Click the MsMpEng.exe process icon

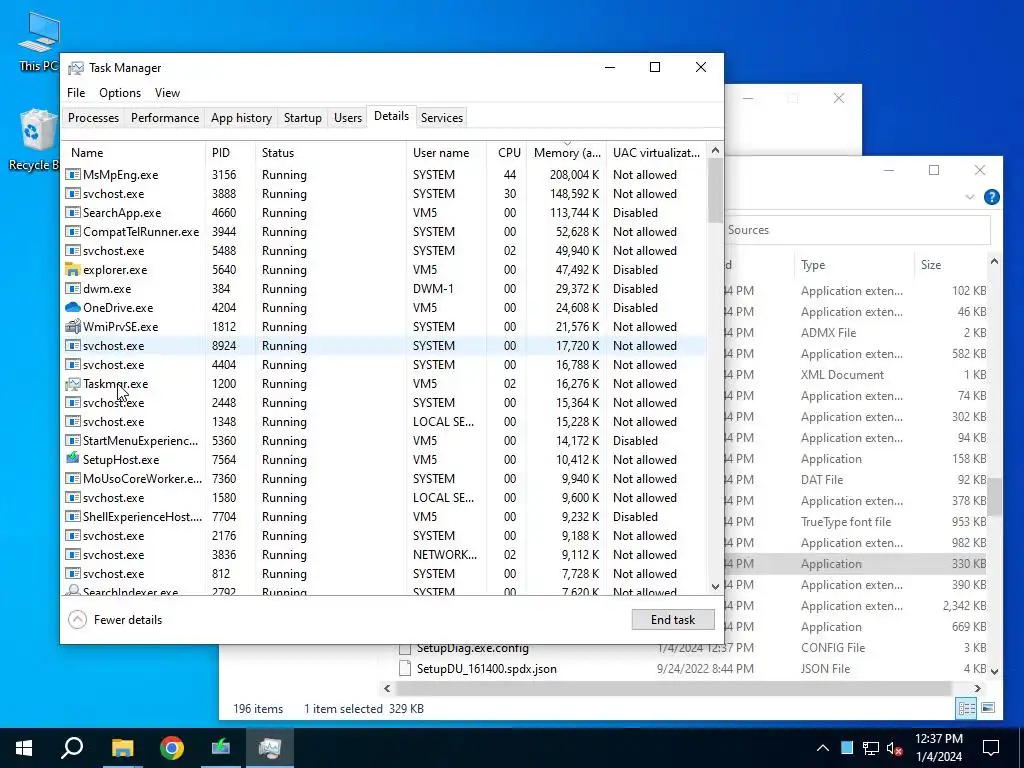pos(72,174)
